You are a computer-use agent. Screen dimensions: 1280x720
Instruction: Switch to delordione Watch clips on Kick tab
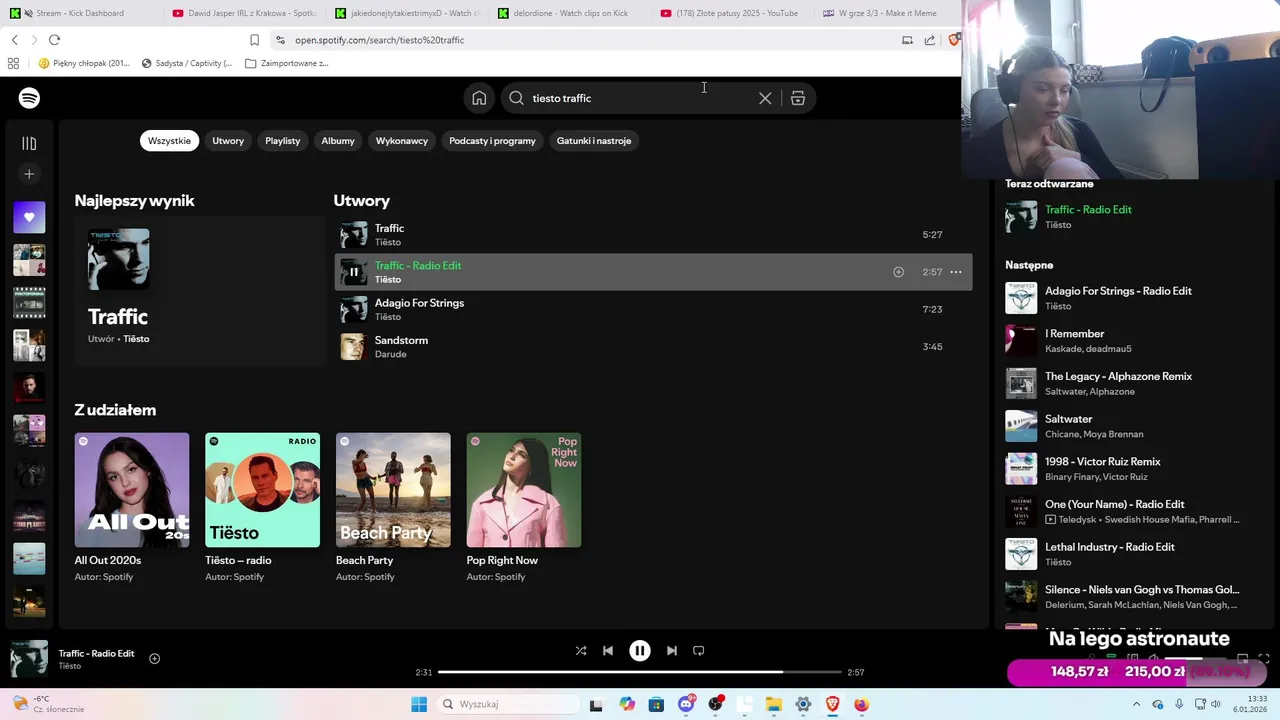[x=570, y=13]
